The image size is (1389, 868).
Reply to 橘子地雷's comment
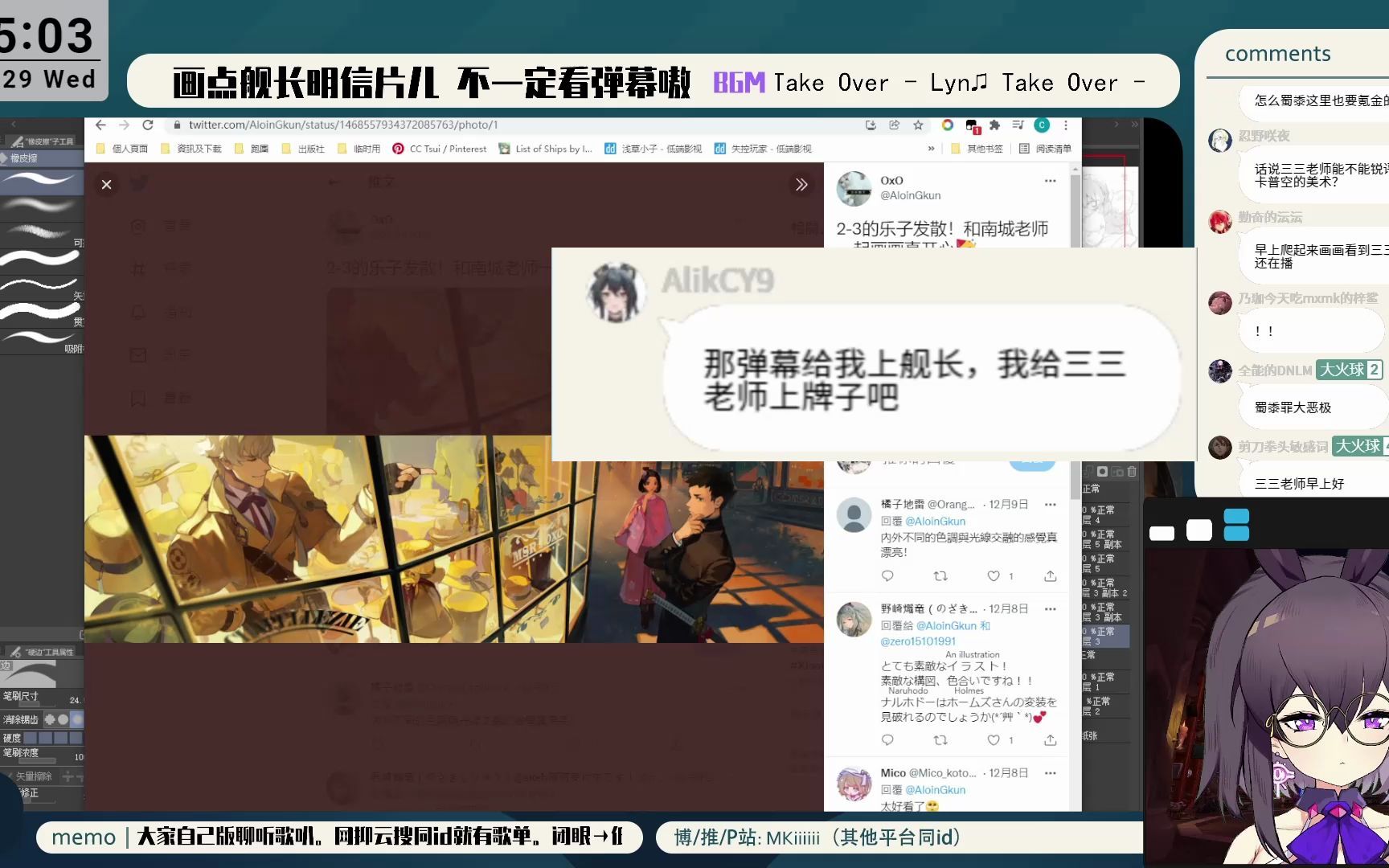tap(887, 576)
